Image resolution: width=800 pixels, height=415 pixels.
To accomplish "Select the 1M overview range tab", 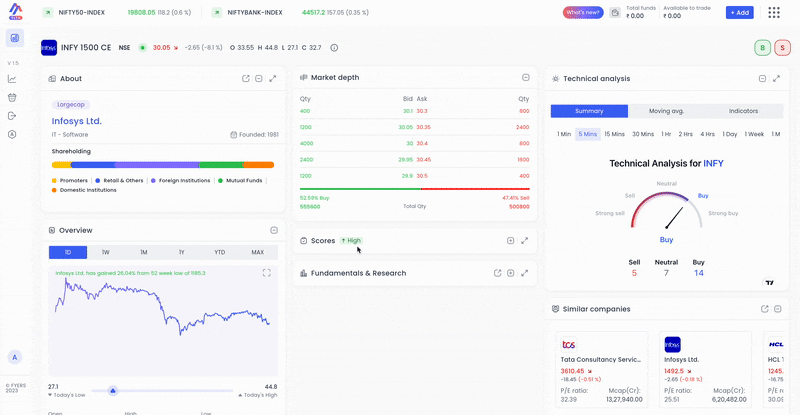I will click(144, 252).
